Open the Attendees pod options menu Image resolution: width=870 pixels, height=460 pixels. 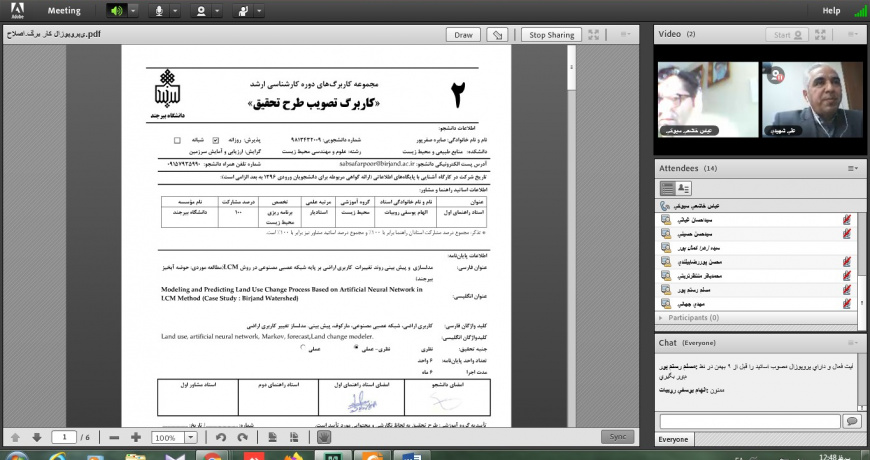[852, 168]
